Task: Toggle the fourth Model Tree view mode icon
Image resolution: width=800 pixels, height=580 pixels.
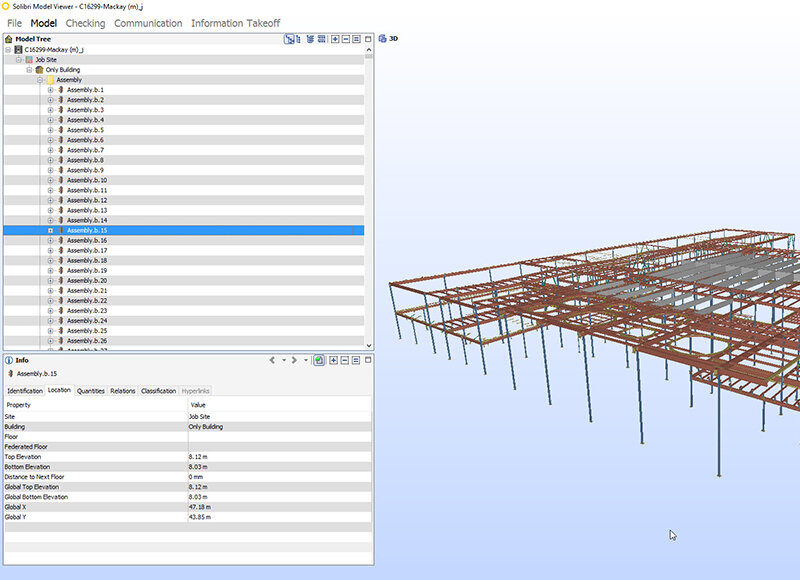Action: [321, 39]
